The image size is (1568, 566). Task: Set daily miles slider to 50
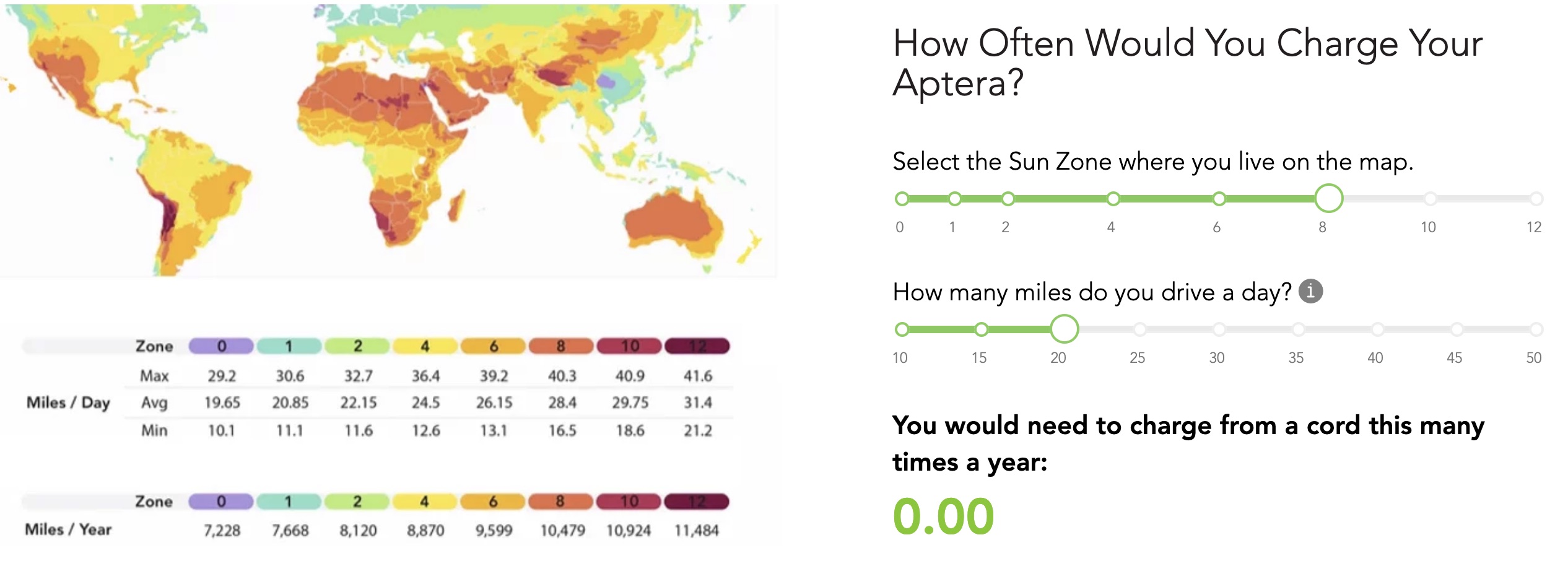[x=1536, y=329]
